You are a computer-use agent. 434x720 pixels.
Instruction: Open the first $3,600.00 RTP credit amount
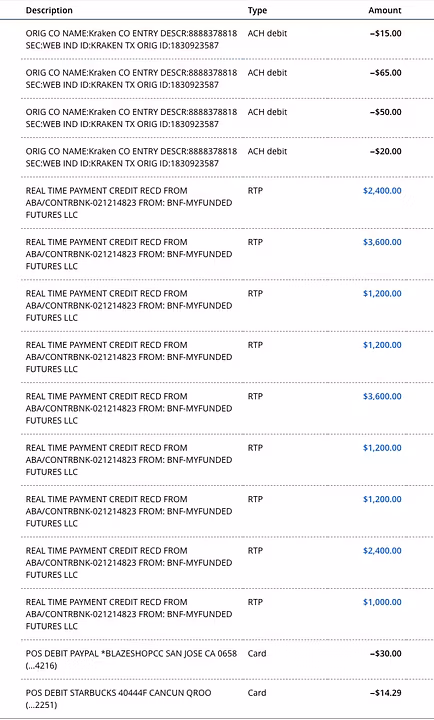click(382, 242)
